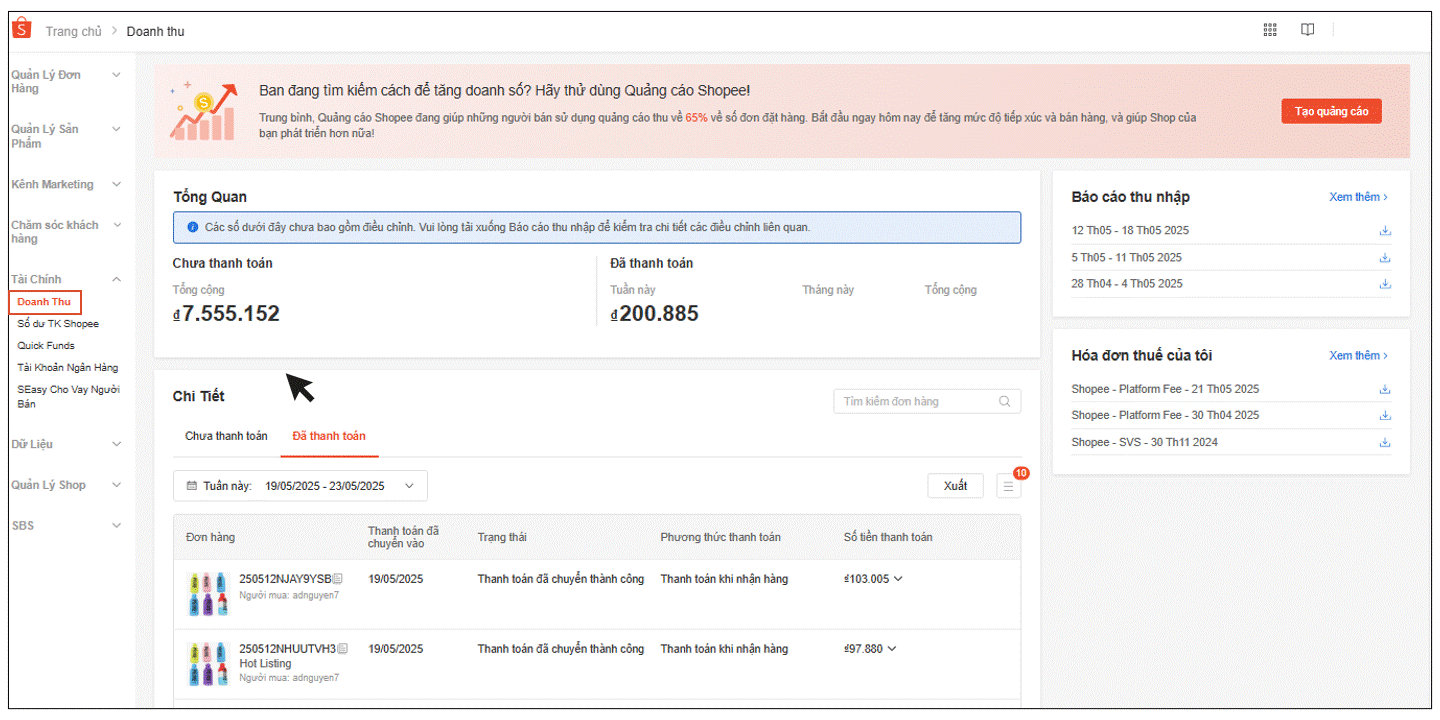Copy order ID 250512NJAY9YSB
1440x720 pixels.
(338, 579)
